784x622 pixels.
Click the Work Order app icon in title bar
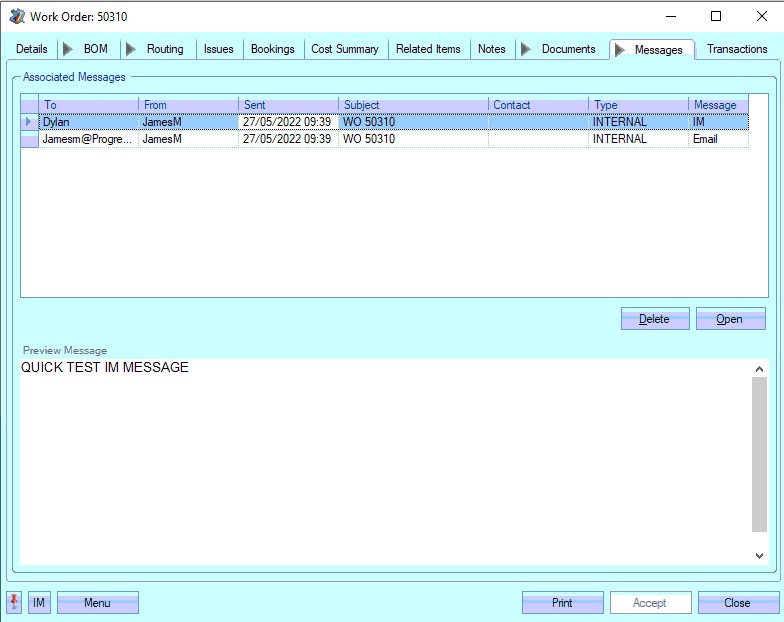click(x=16, y=17)
